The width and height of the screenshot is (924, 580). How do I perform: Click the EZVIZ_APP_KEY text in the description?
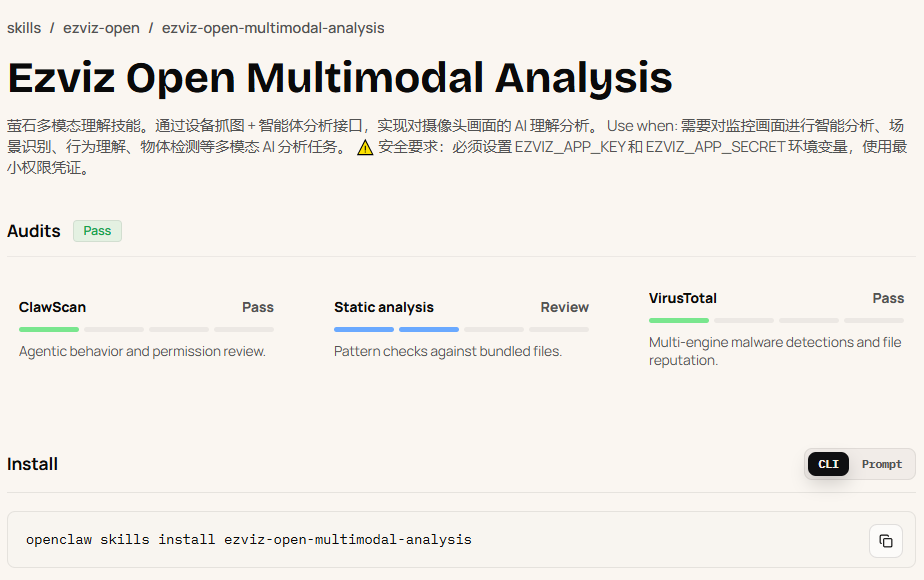coord(570,147)
